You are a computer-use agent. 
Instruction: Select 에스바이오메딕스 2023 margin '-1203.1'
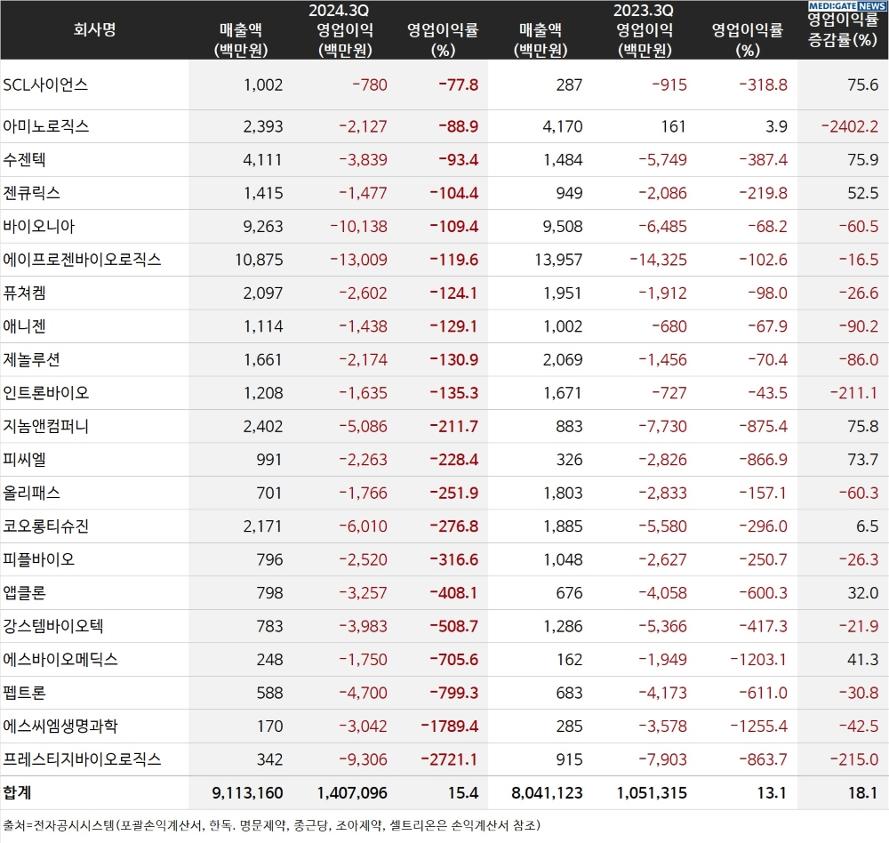(758, 660)
